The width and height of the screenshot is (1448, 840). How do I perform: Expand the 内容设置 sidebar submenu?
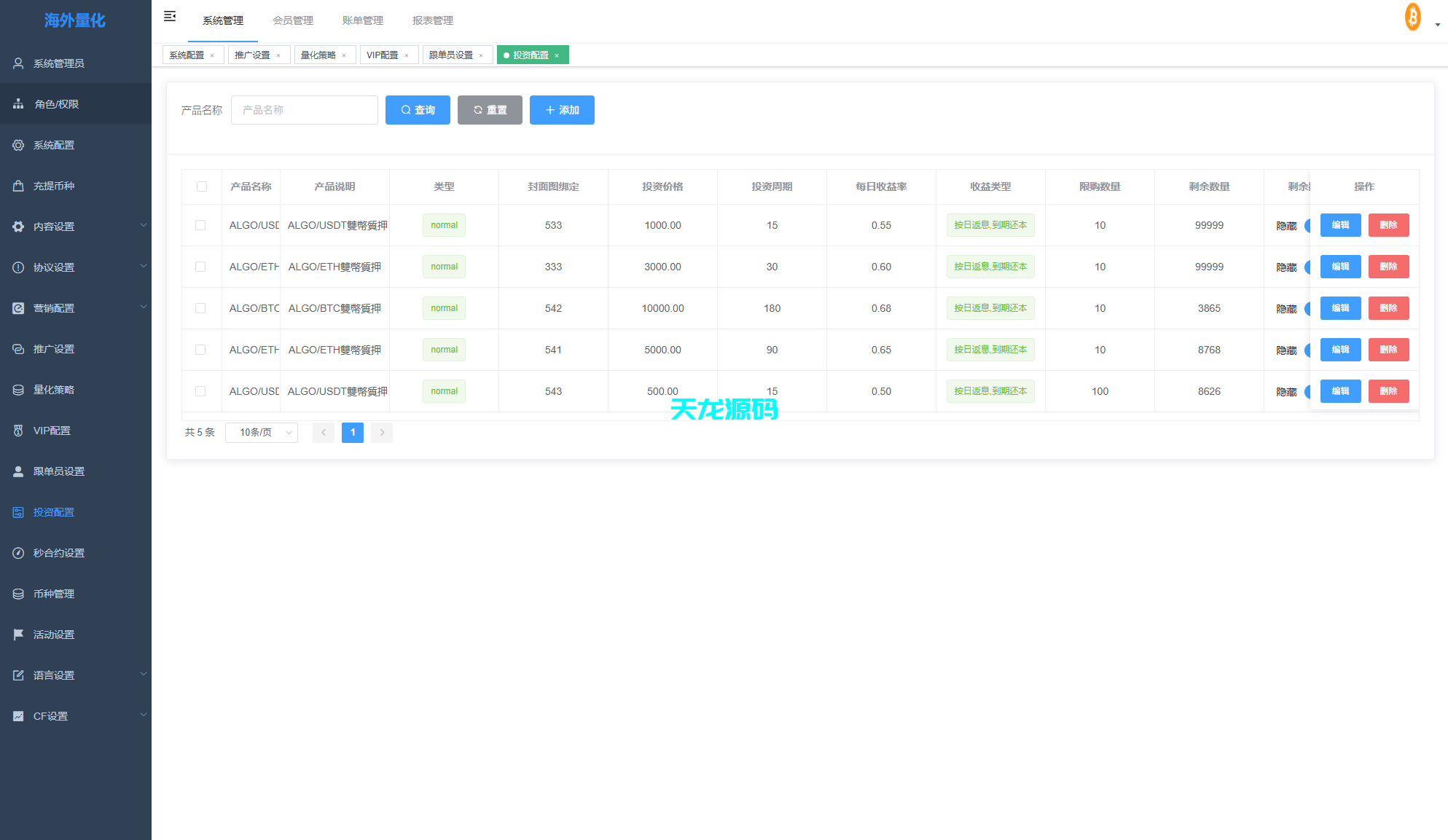[143, 226]
